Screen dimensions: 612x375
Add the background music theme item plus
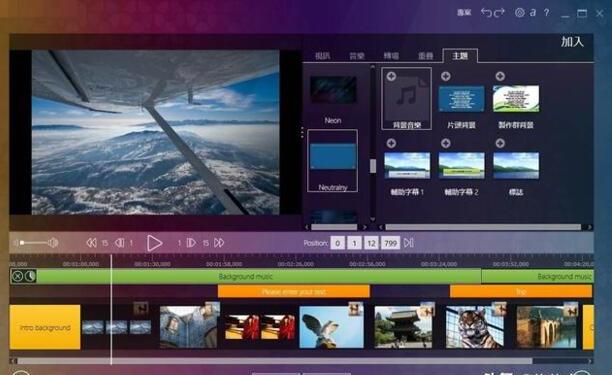tap(391, 76)
